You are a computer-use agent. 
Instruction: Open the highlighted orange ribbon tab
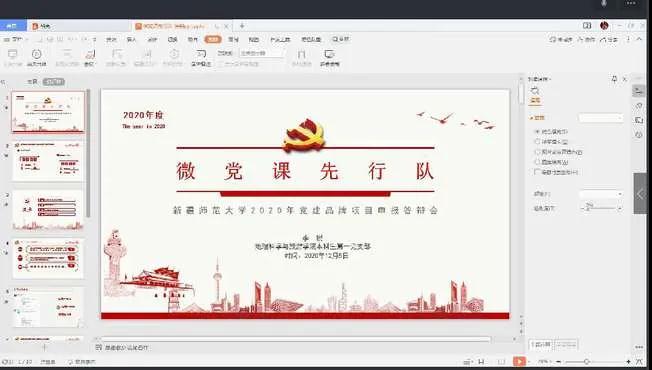[213, 39]
